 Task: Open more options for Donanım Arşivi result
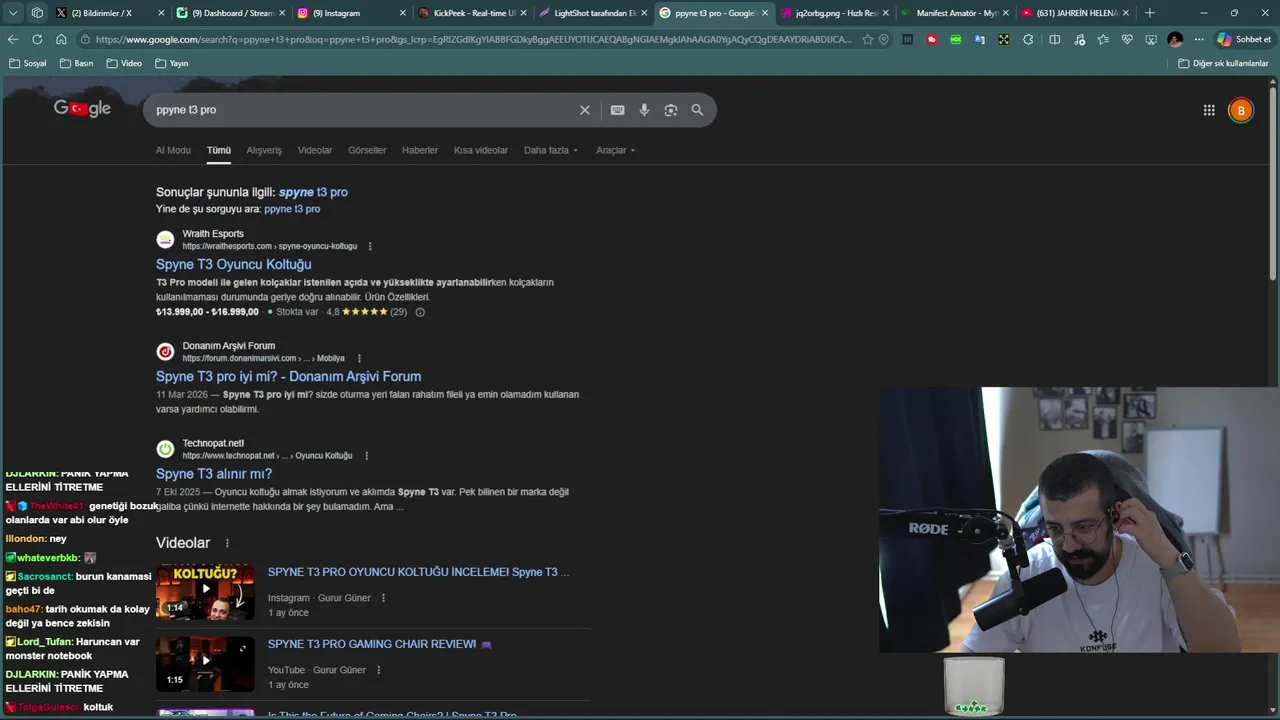(x=359, y=358)
